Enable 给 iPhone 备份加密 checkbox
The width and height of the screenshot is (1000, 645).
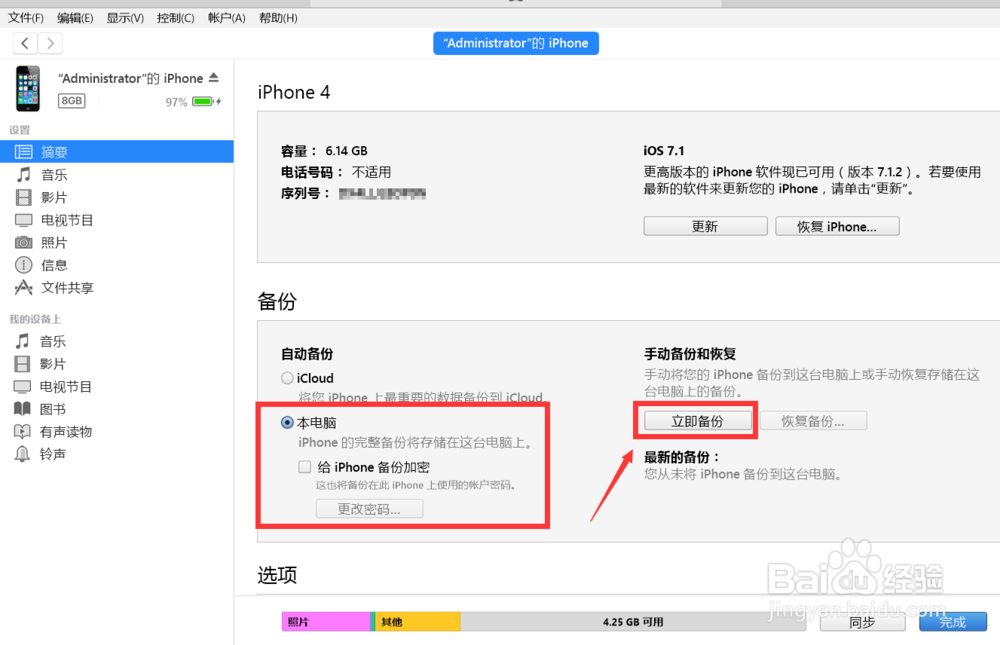pos(305,467)
